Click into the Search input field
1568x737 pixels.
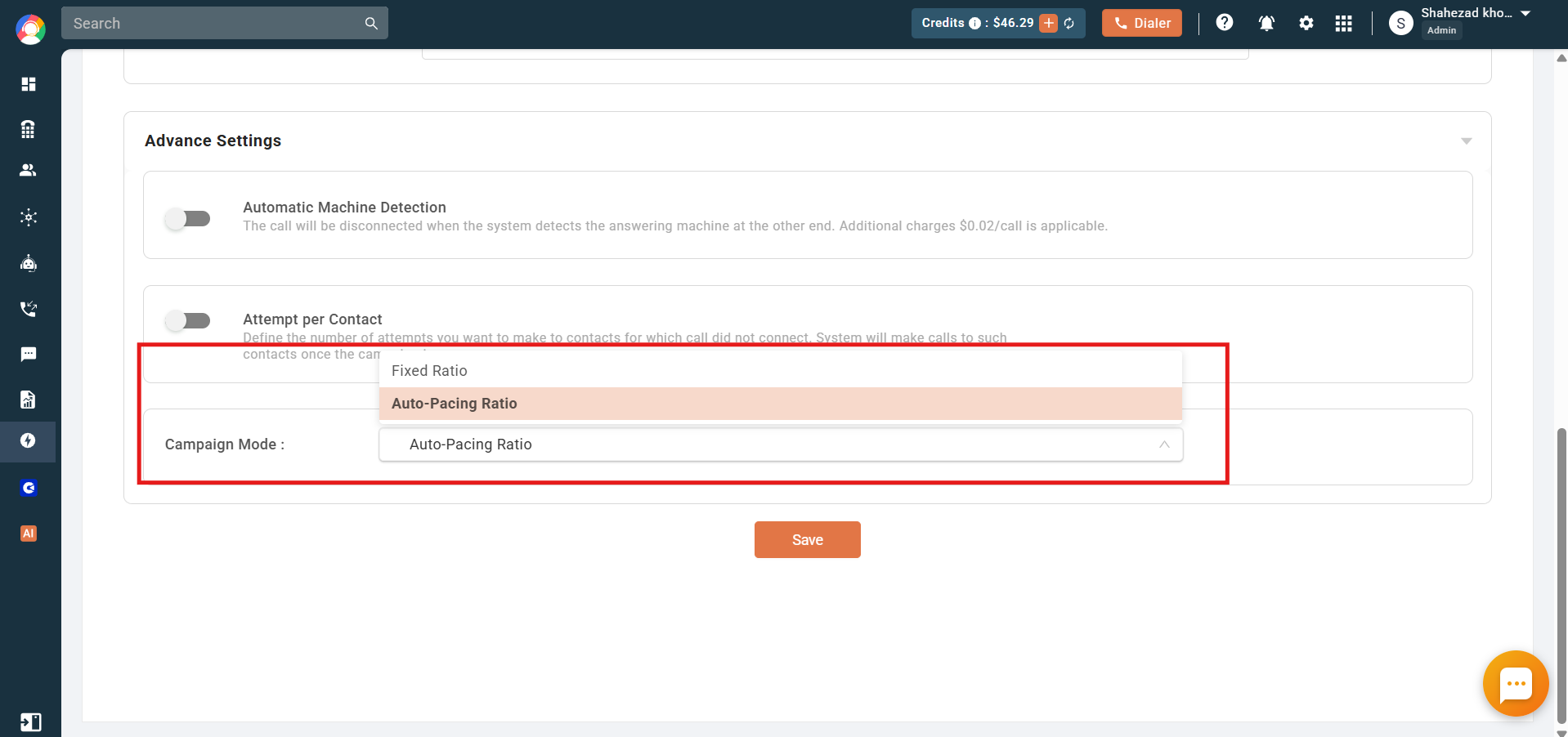[214, 24]
